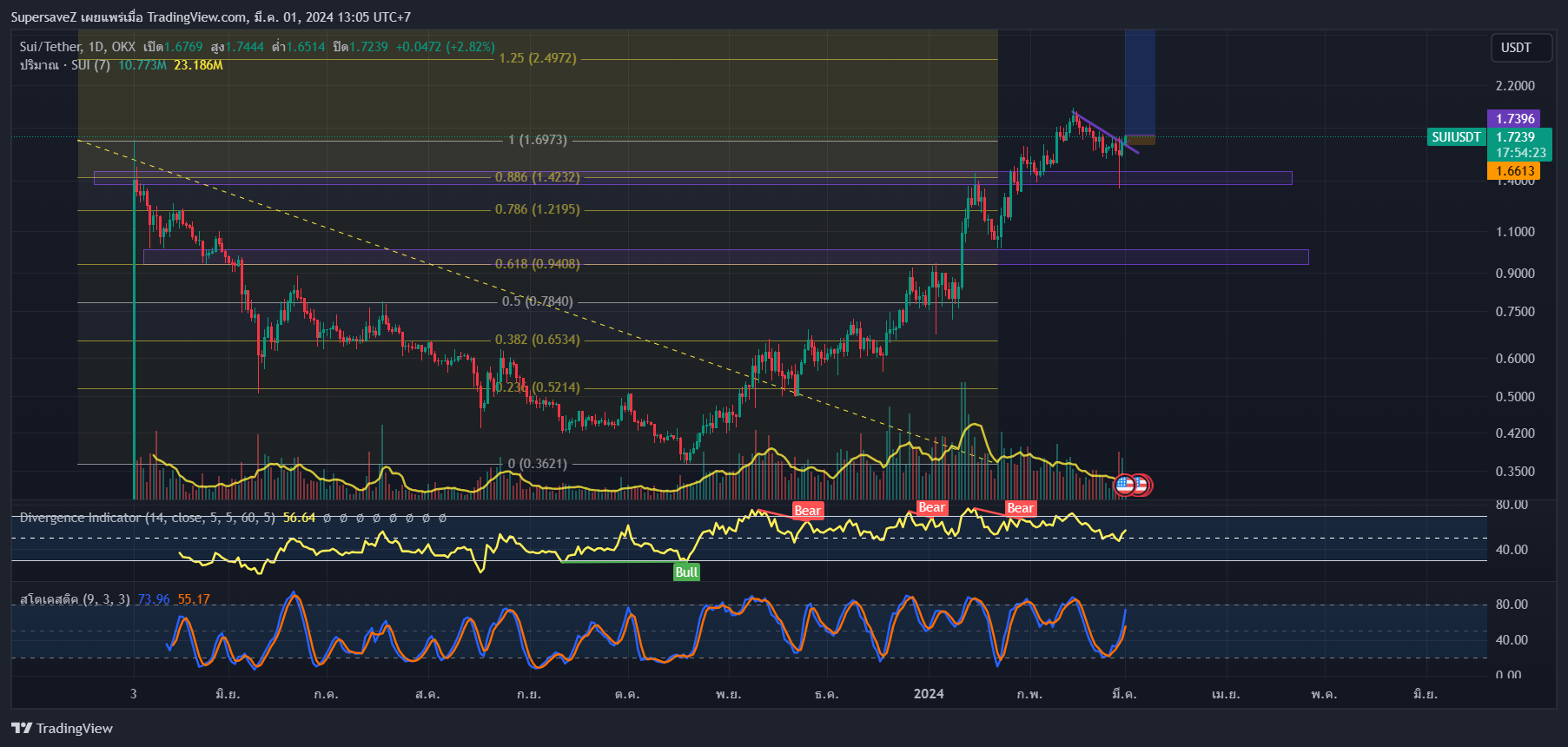
Task: Click the closing price value 1.7239 in header
Action: pyautogui.click(x=368, y=47)
